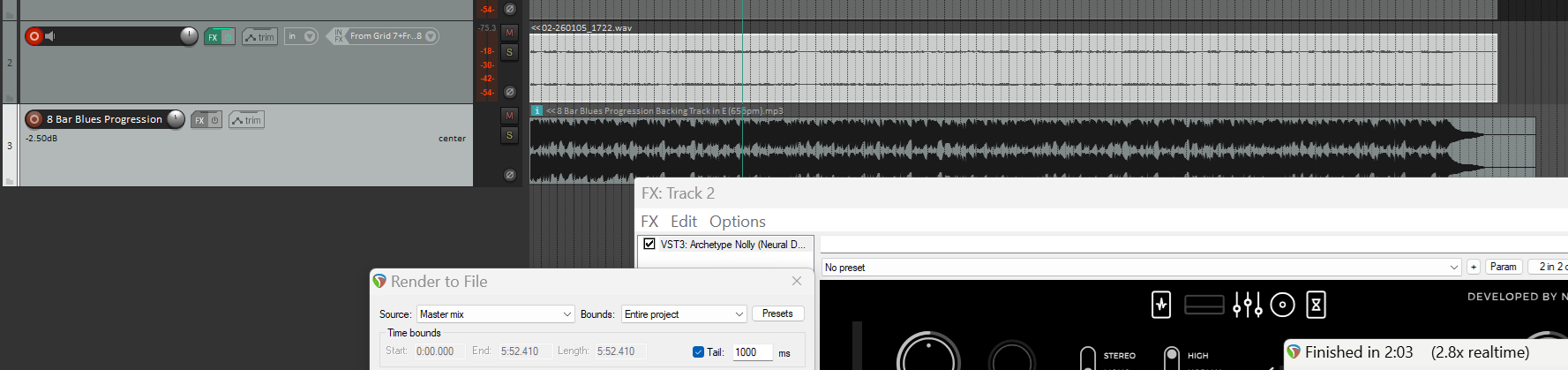Open the Edit menu in FX window

684,222
